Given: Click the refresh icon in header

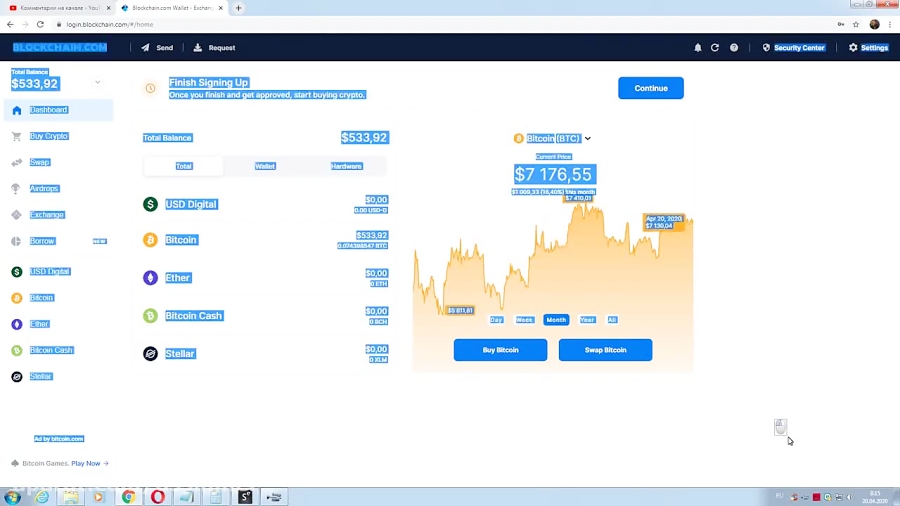Looking at the screenshot, I should pyautogui.click(x=715, y=48).
